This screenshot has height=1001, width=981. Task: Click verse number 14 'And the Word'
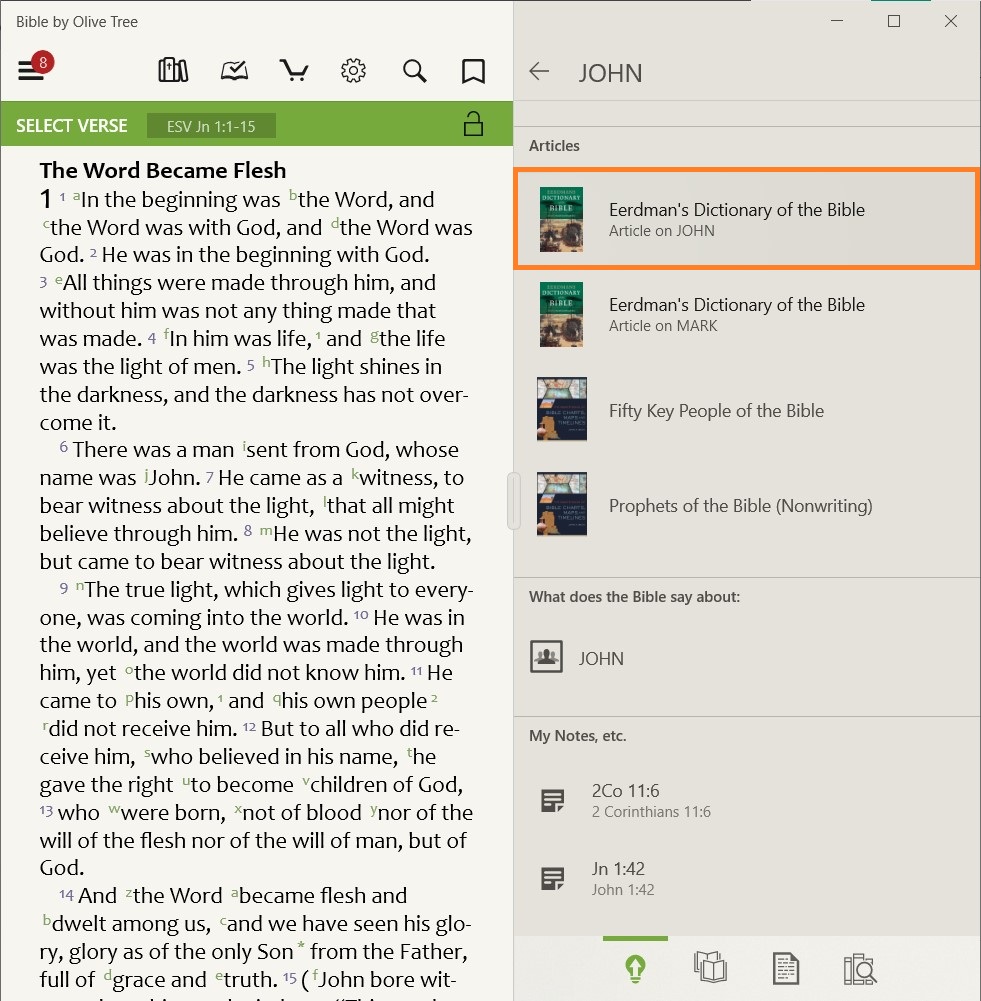coord(66,894)
